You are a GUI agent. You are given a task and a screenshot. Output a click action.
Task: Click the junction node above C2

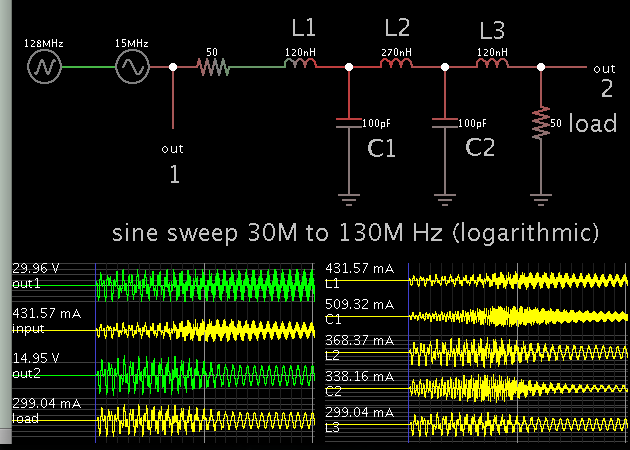point(445,67)
